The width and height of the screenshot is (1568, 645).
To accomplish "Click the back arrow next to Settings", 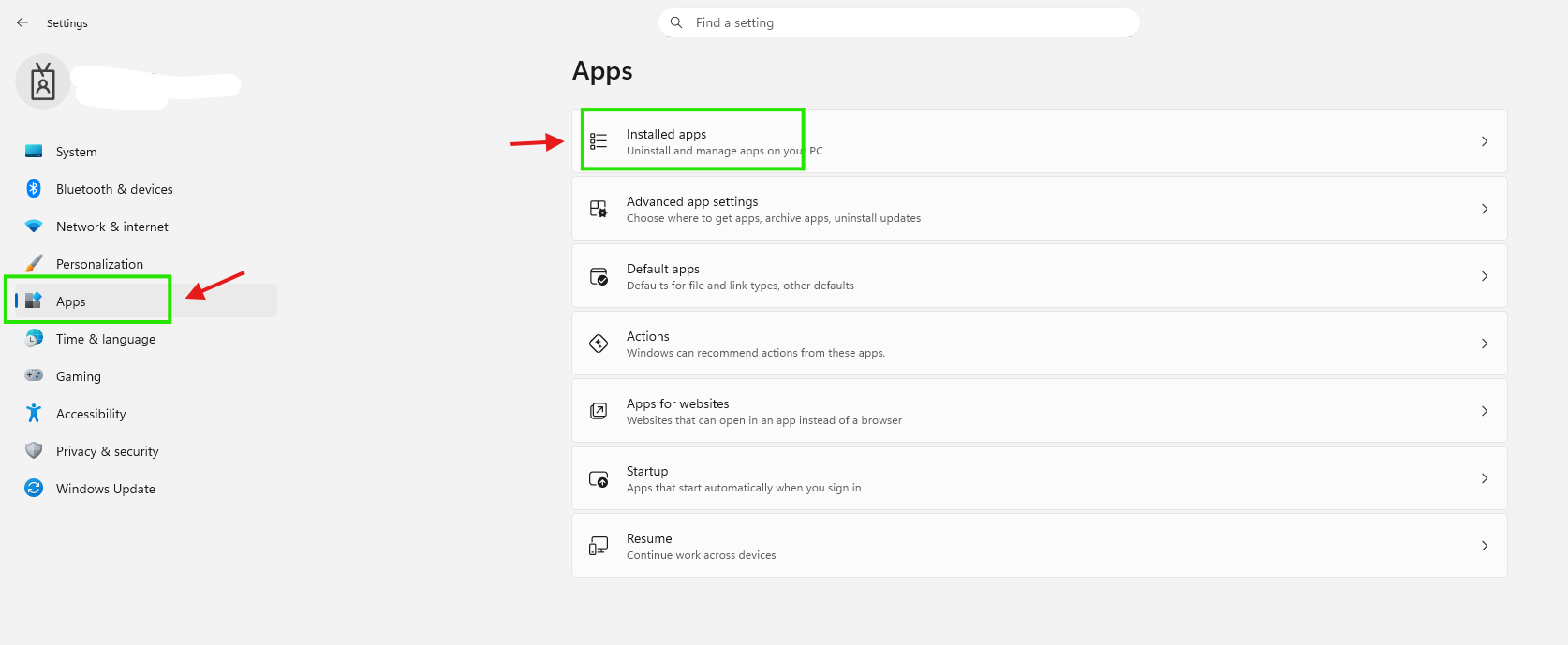I will pos(22,22).
